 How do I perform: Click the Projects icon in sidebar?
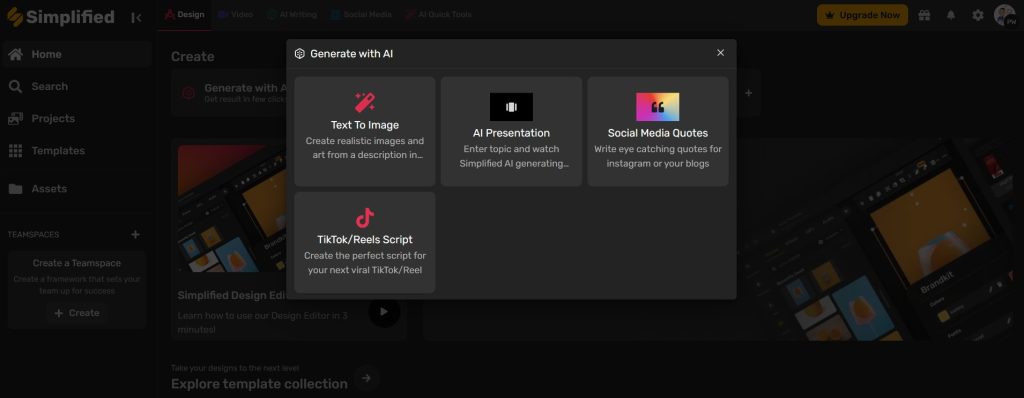15,118
